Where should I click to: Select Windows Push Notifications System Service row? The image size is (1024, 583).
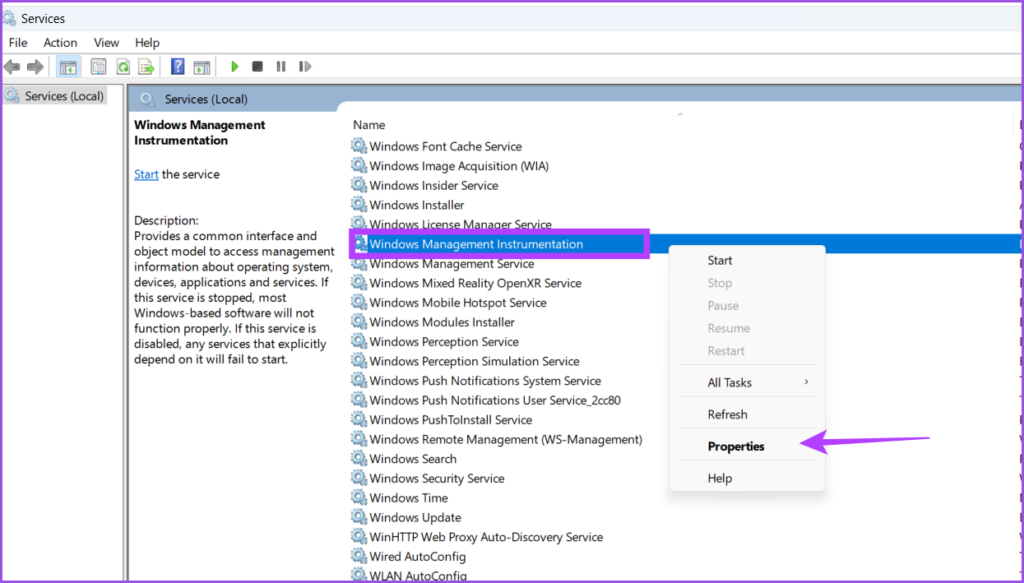[x=485, y=381]
